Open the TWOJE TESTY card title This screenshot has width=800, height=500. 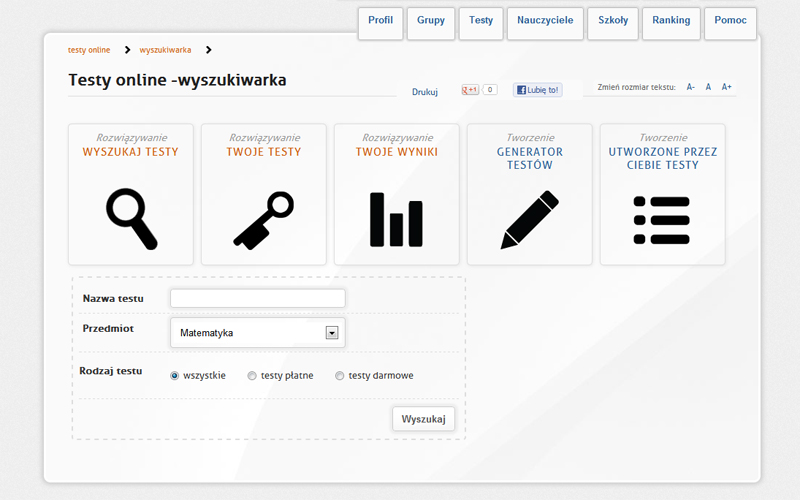point(264,152)
